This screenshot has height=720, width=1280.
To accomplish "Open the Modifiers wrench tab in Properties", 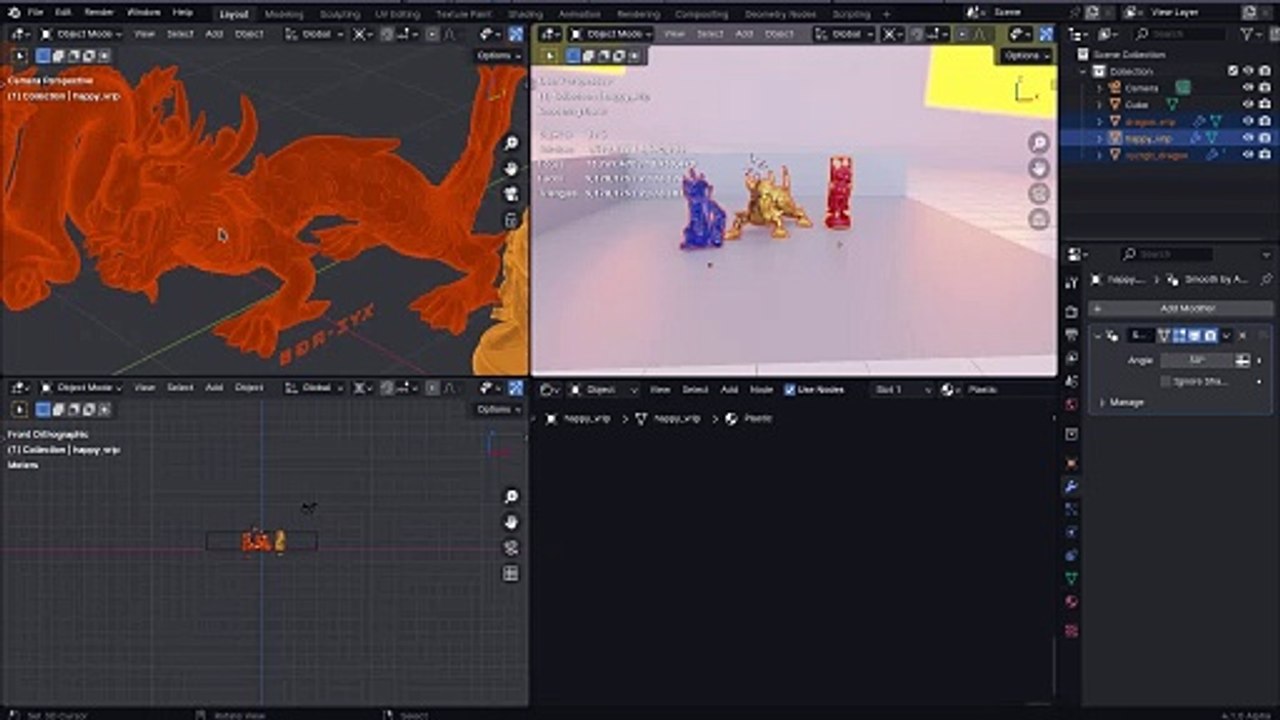I will [1071, 487].
